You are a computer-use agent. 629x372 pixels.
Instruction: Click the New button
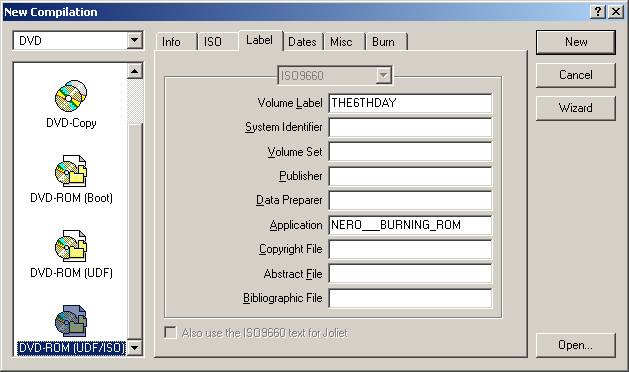pyautogui.click(x=576, y=42)
